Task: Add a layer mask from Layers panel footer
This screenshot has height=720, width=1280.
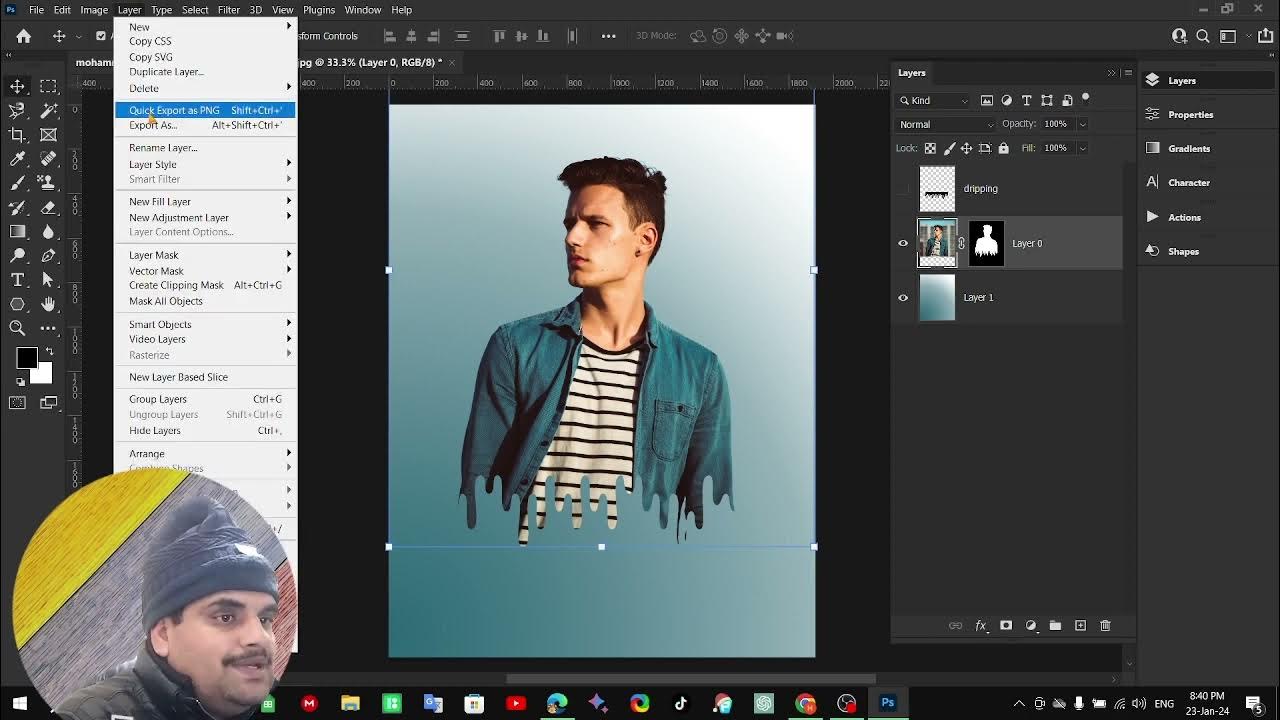Action: pyautogui.click(x=1006, y=625)
